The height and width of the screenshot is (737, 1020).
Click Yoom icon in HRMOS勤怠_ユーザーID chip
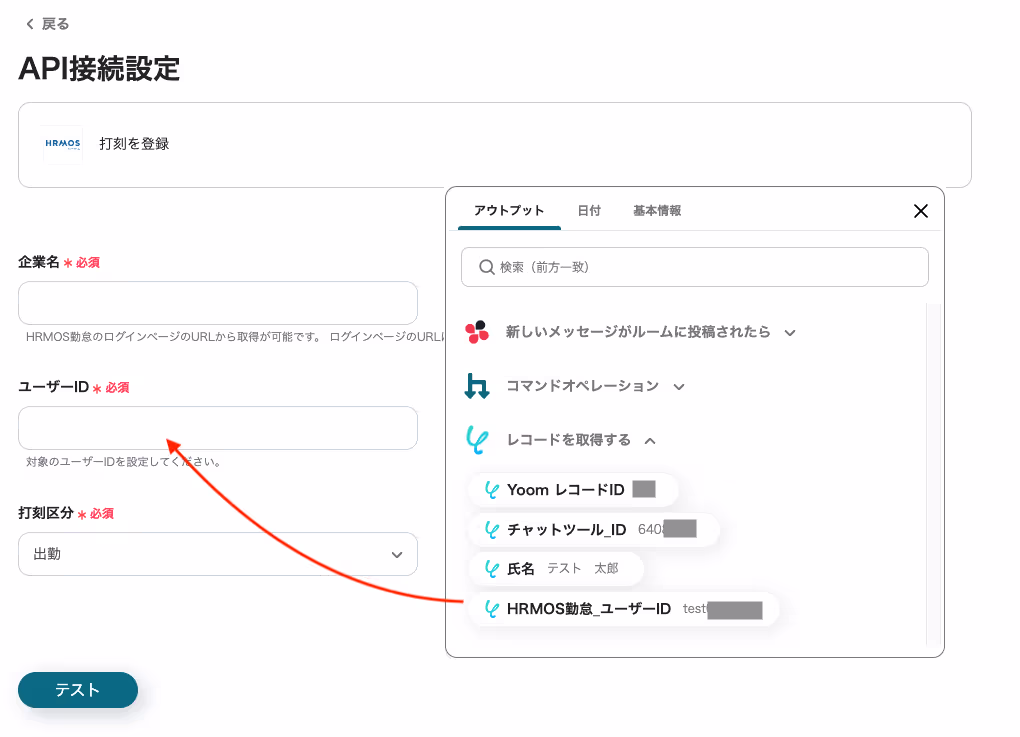[492, 609]
